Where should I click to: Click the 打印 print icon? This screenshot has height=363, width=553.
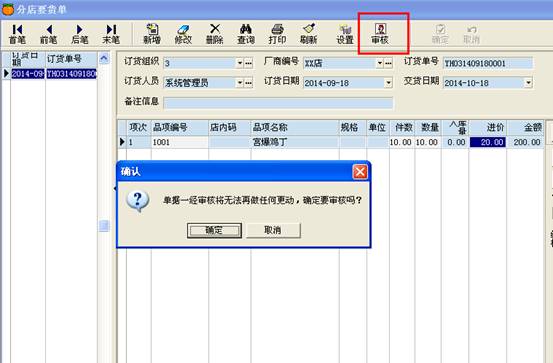pyautogui.click(x=277, y=34)
